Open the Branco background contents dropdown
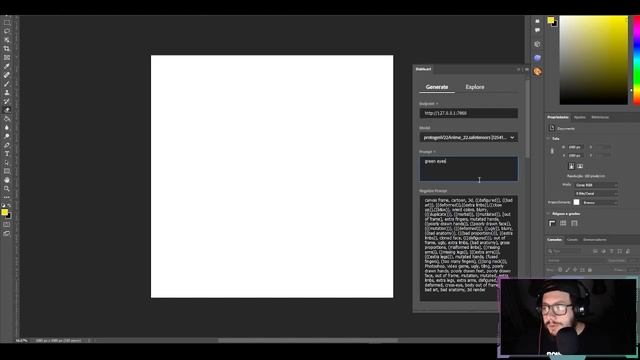The image size is (640, 360). [600, 202]
